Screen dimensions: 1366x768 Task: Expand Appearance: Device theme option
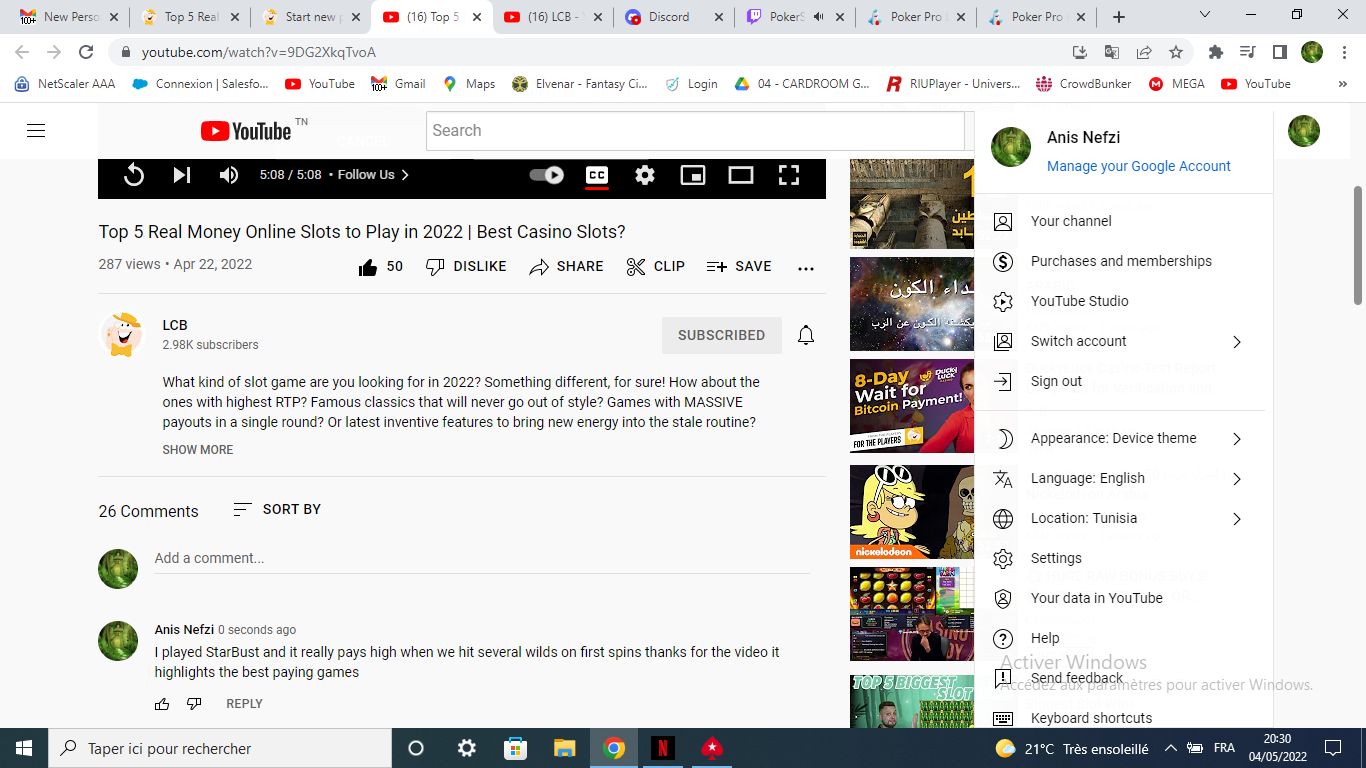coord(1124,438)
